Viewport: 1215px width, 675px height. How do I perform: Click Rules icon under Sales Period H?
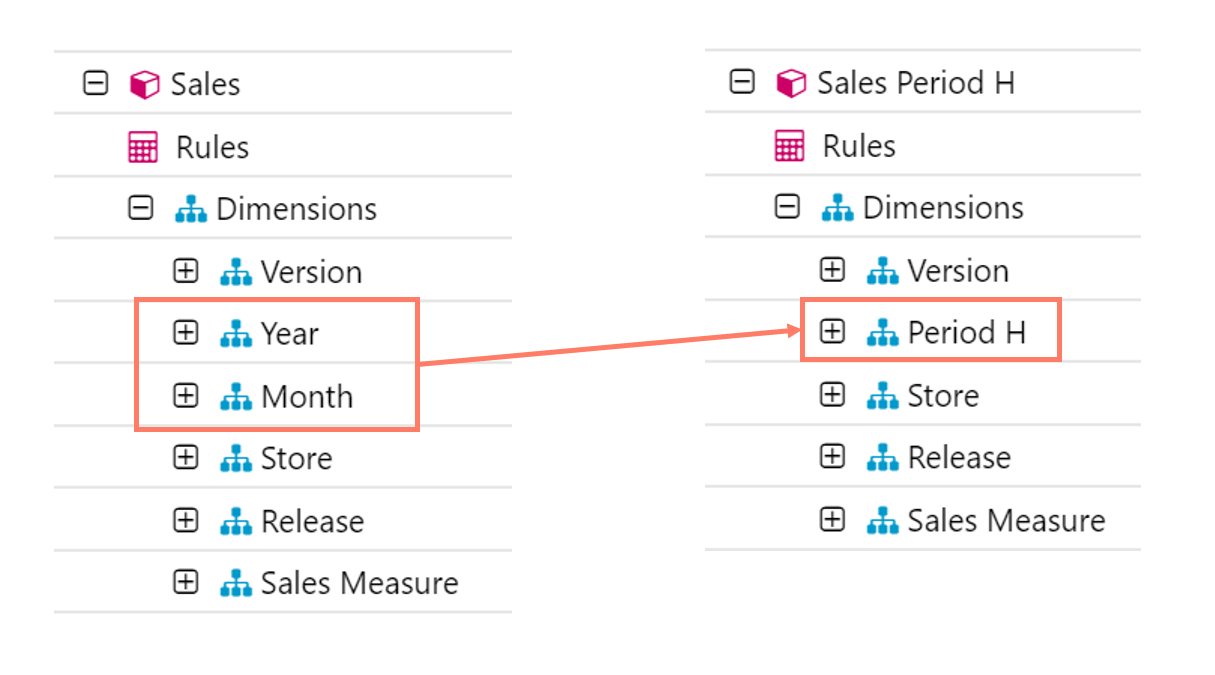(x=790, y=147)
